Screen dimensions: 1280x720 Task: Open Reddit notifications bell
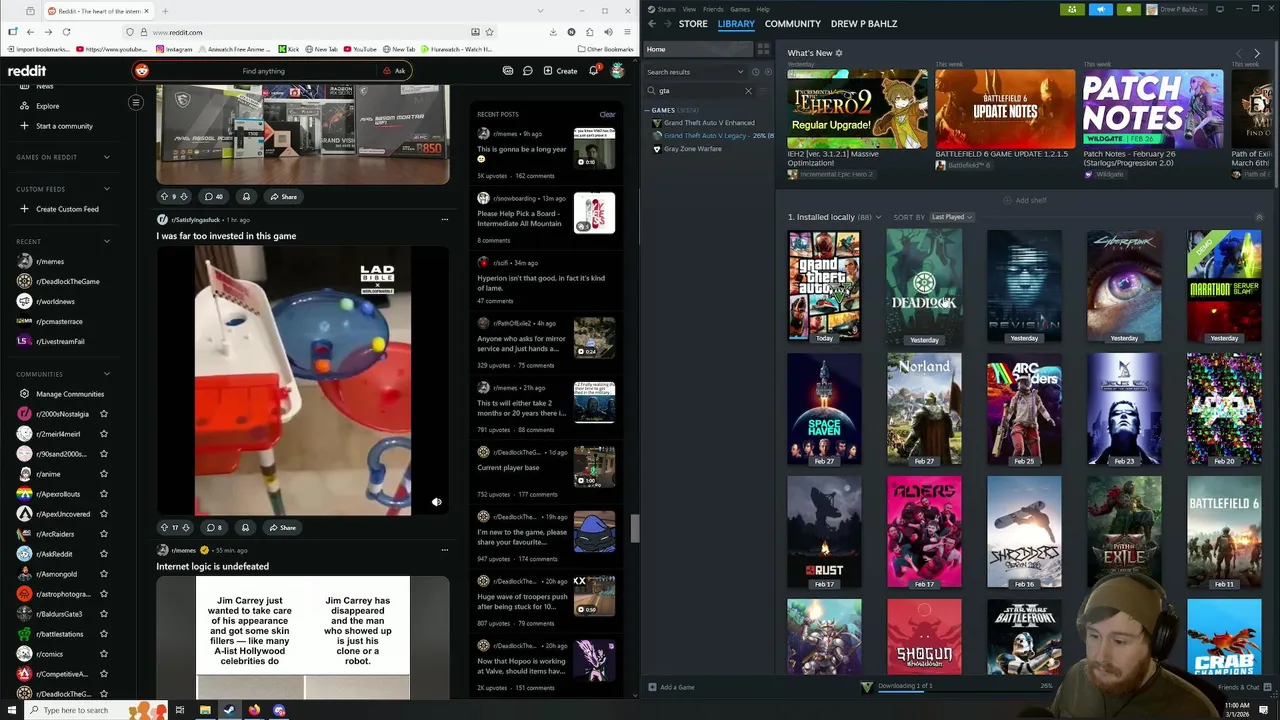tap(593, 71)
